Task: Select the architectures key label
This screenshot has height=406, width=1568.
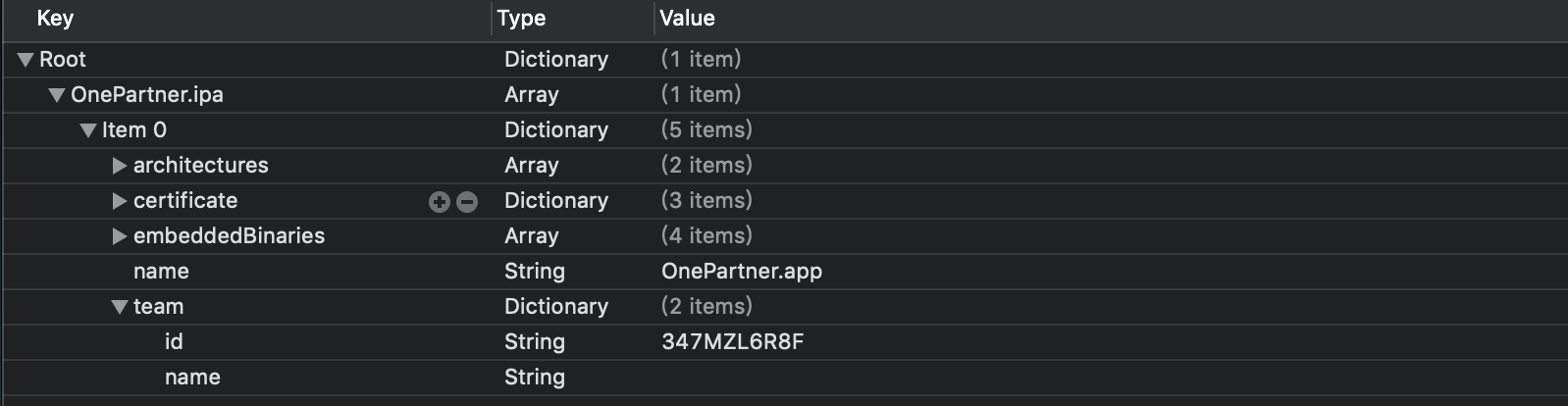Action: pos(200,166)
